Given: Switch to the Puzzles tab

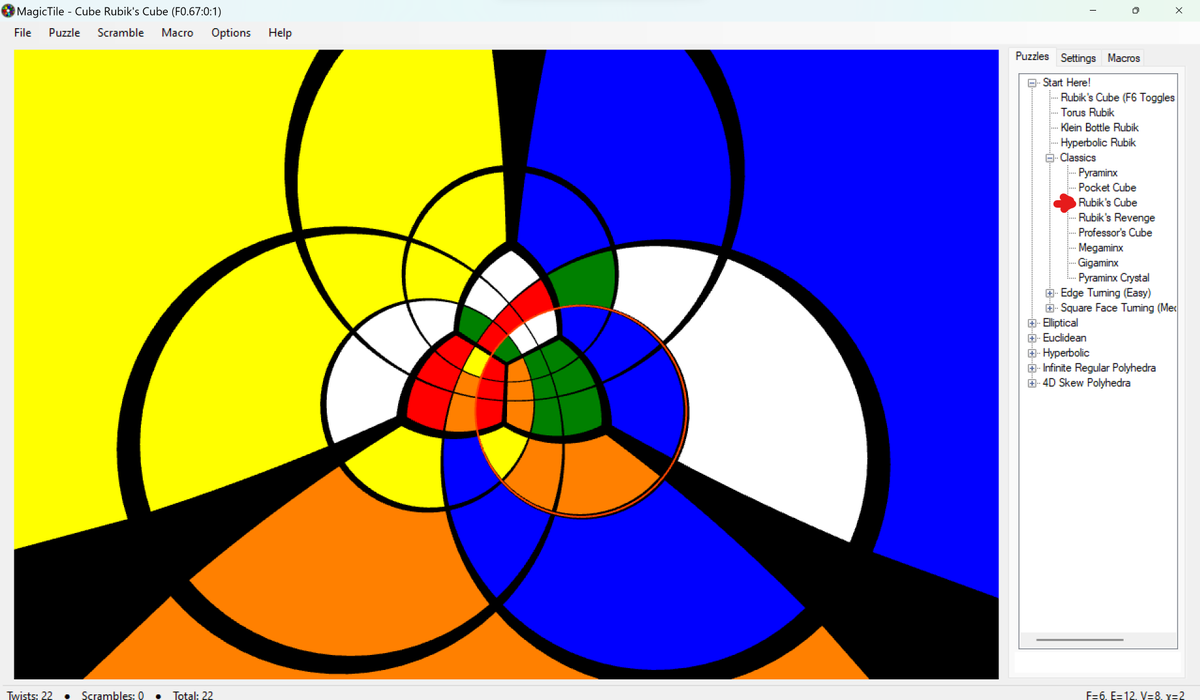Looking at the screenshot, I should 1032,57.
